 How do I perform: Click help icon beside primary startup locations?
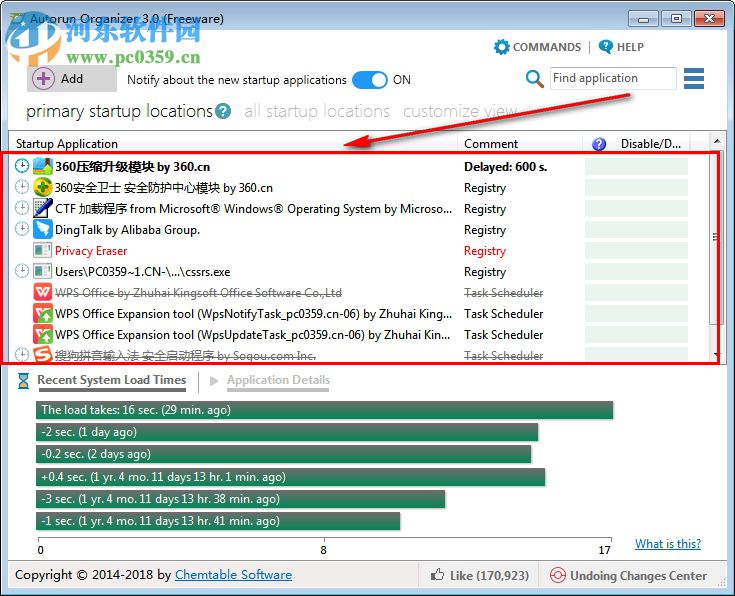click(x=223, y=111)
